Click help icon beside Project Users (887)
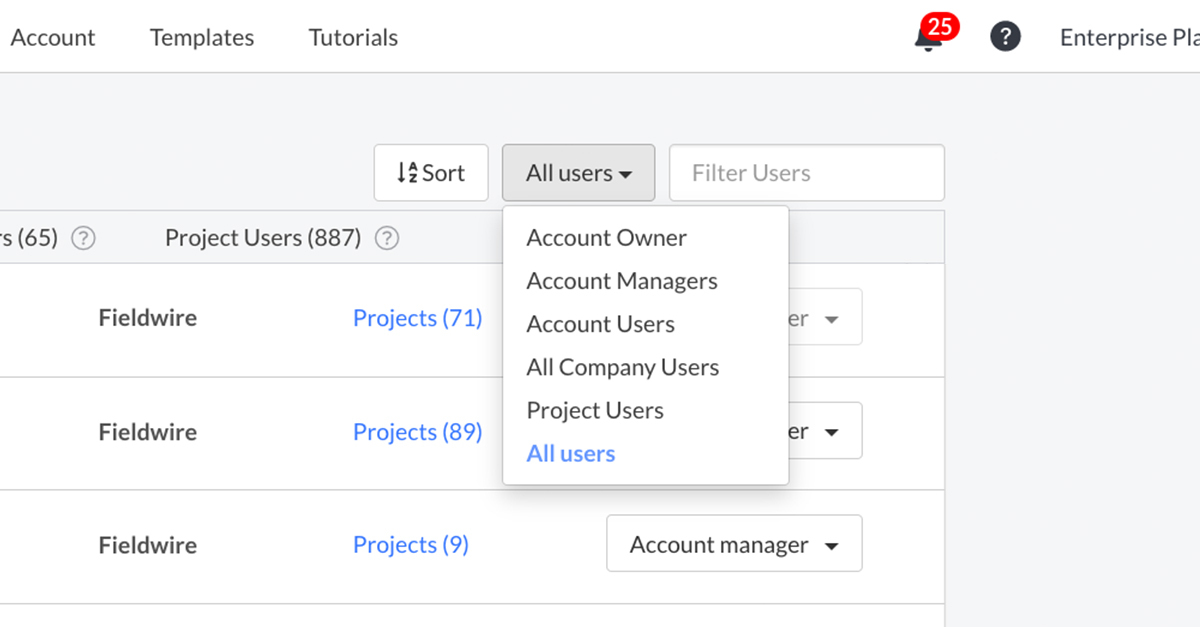 click(x=387, y=238)
